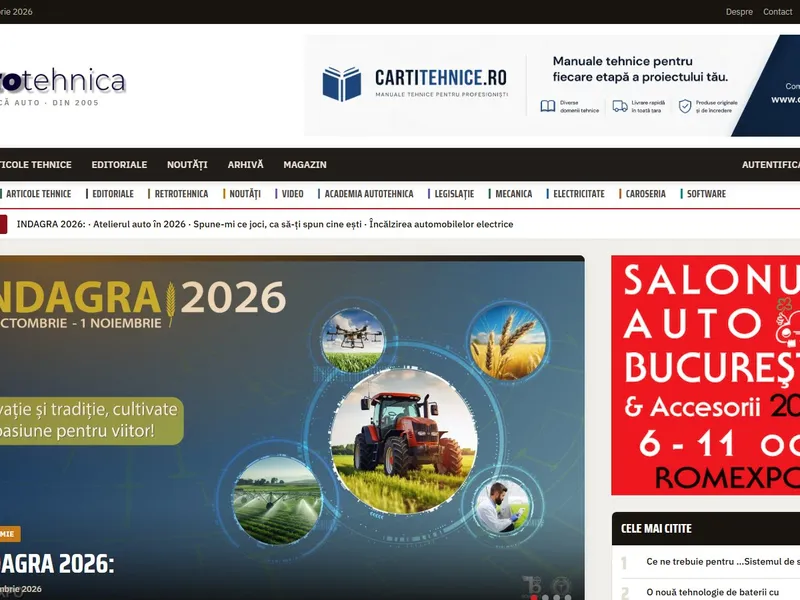
Task: Select the second slider dot
Action: [x=545, y=597]
